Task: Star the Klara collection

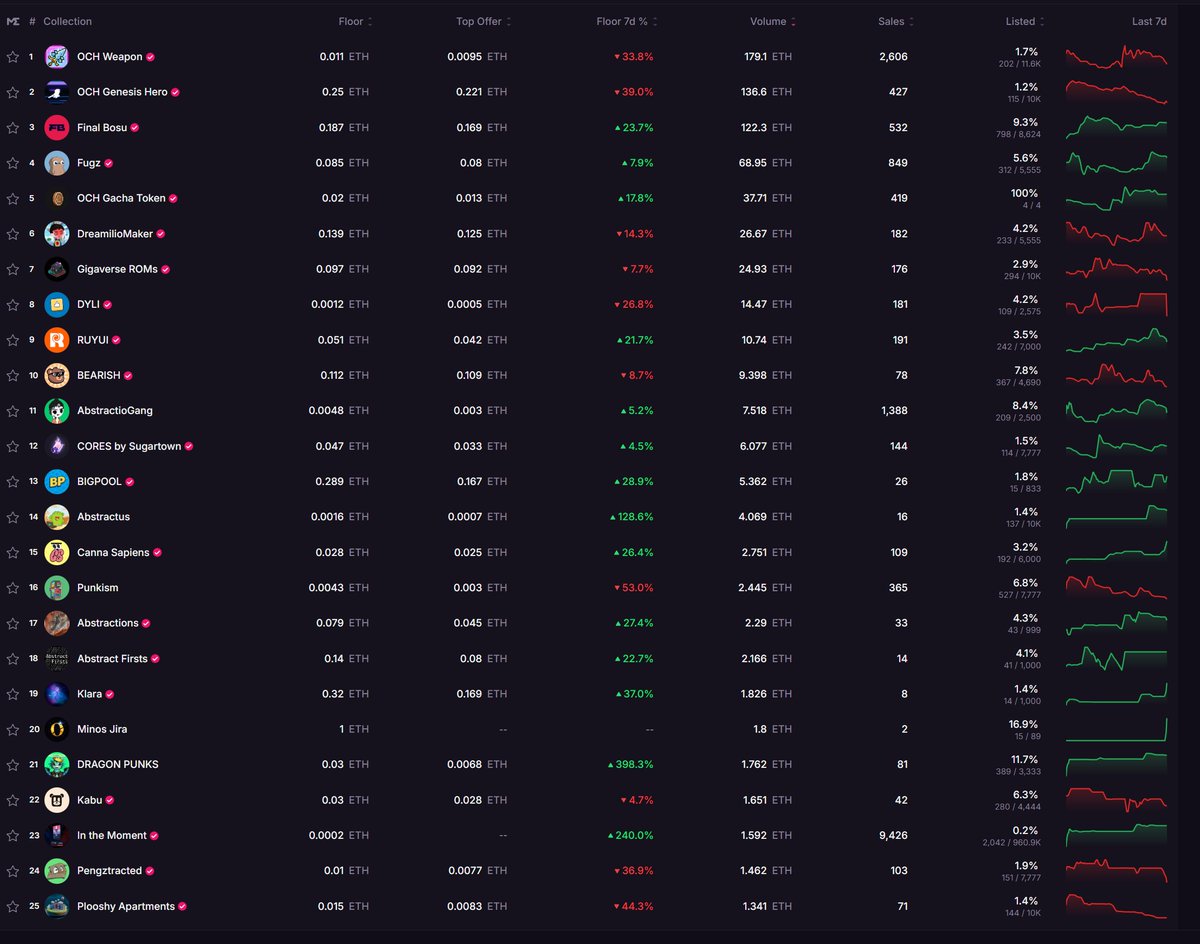Action: [x=13, y=694]
